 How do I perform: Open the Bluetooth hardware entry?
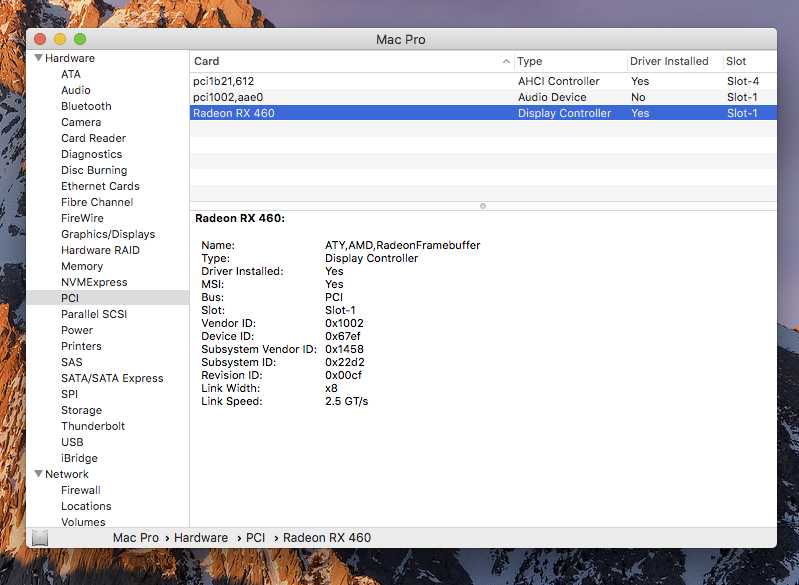(86, 106)
